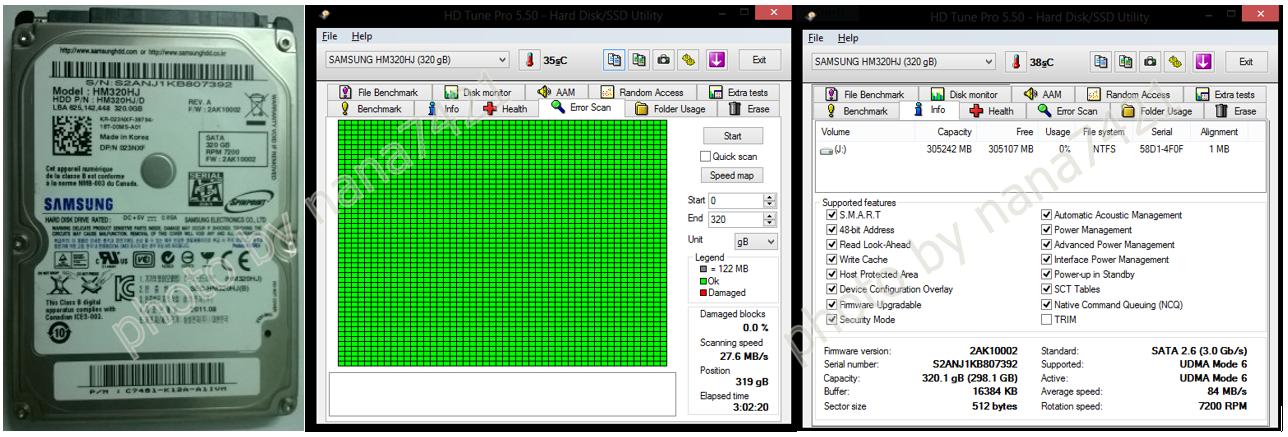Click HD Tune app icon in Error Scan title bar
This screenshot has height=437, width=1288.
324,16
